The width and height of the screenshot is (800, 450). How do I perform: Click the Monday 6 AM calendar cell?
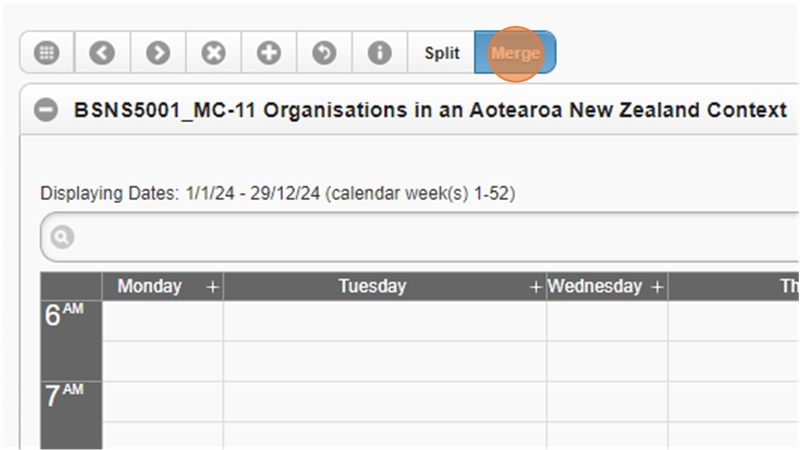point(162,321)
